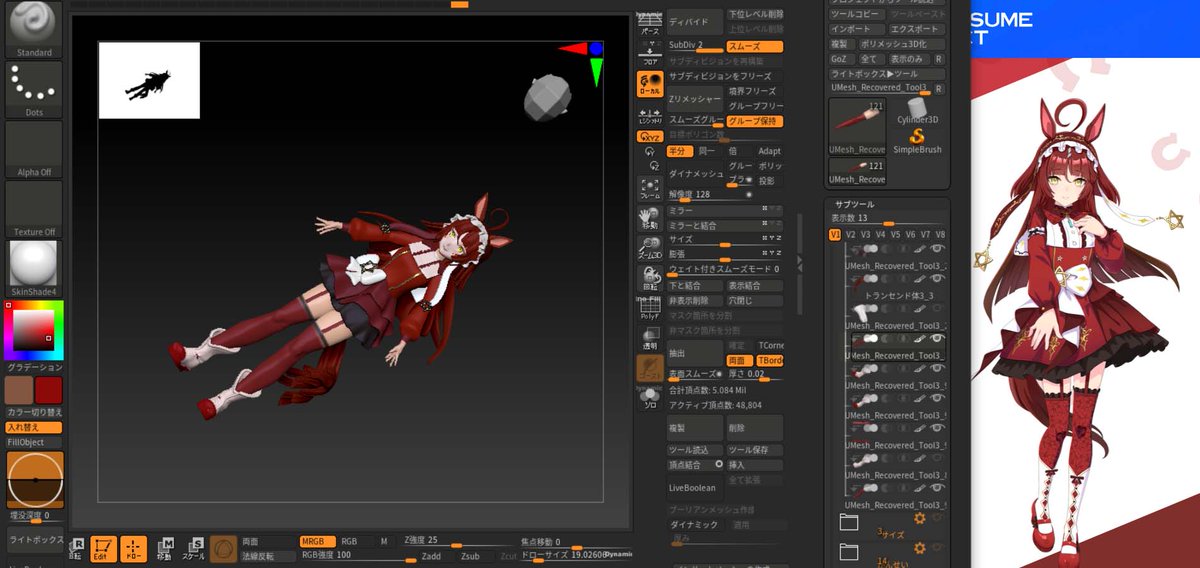Open the Standard brush selector

pyautogui.click(x=34, y=29)
